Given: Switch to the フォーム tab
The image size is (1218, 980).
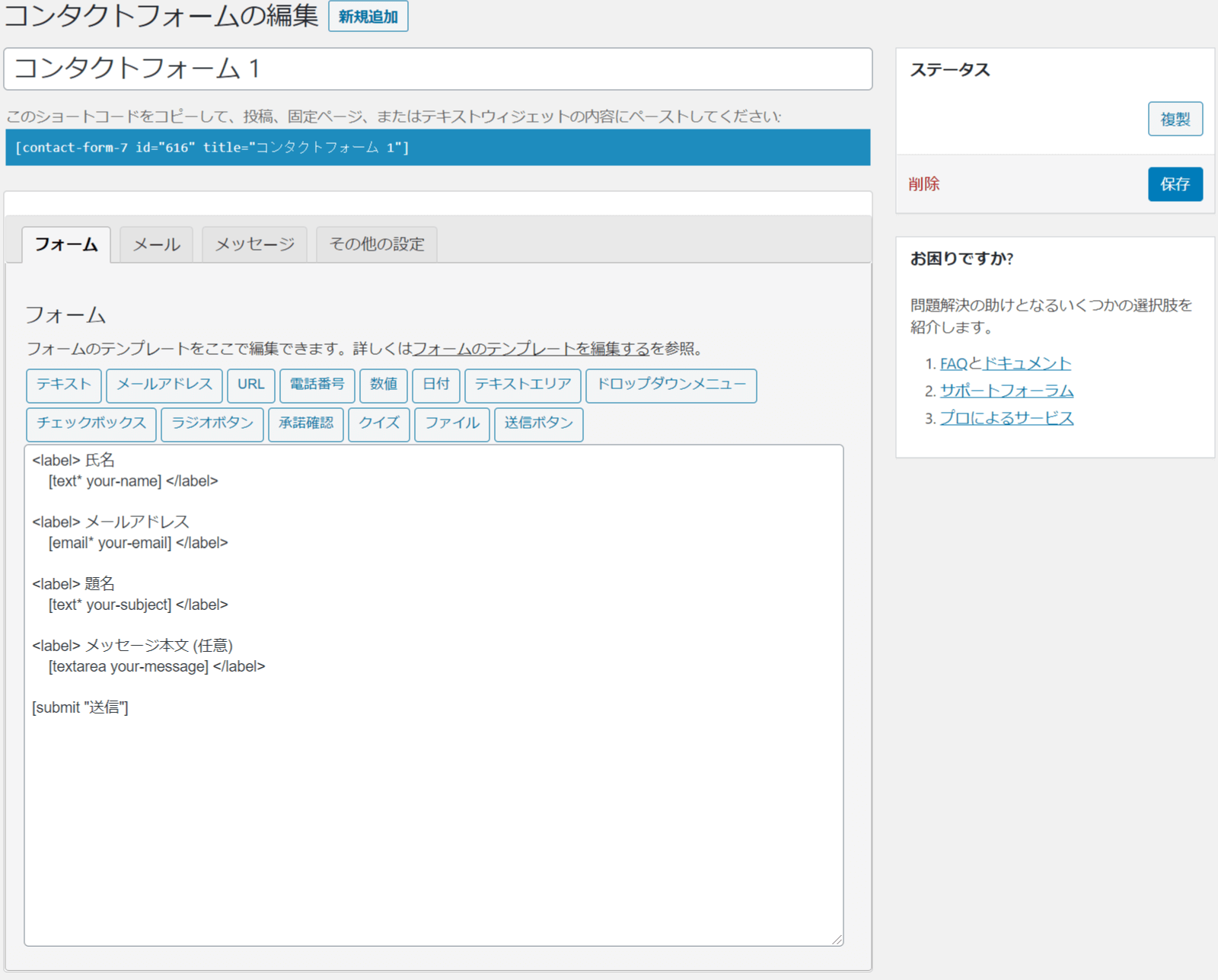Looking at the screenshot, I should pyautogui.click(x=66, y=244).
